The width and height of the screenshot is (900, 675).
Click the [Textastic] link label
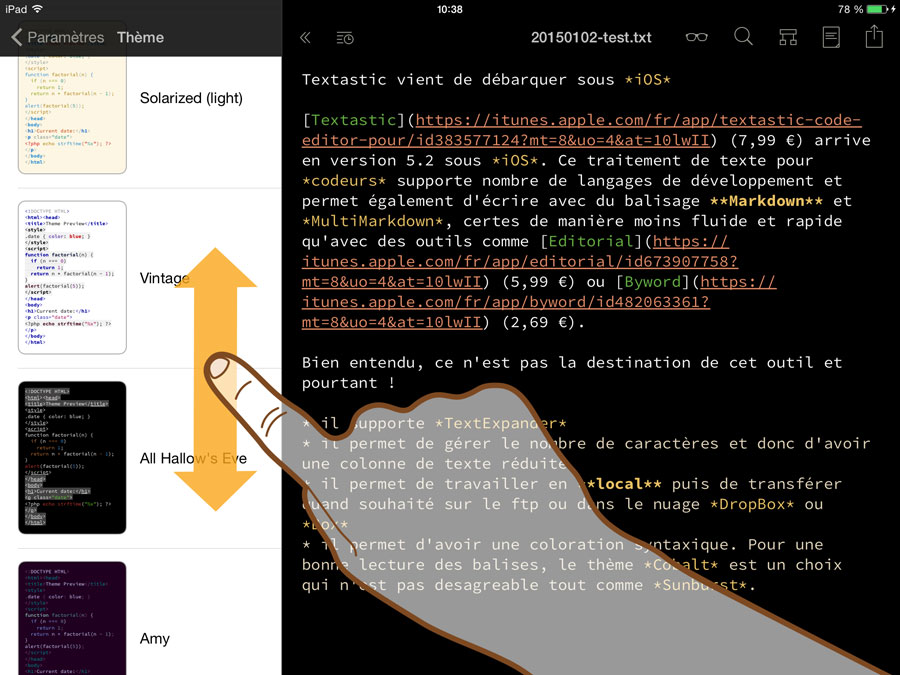point(354,120)
